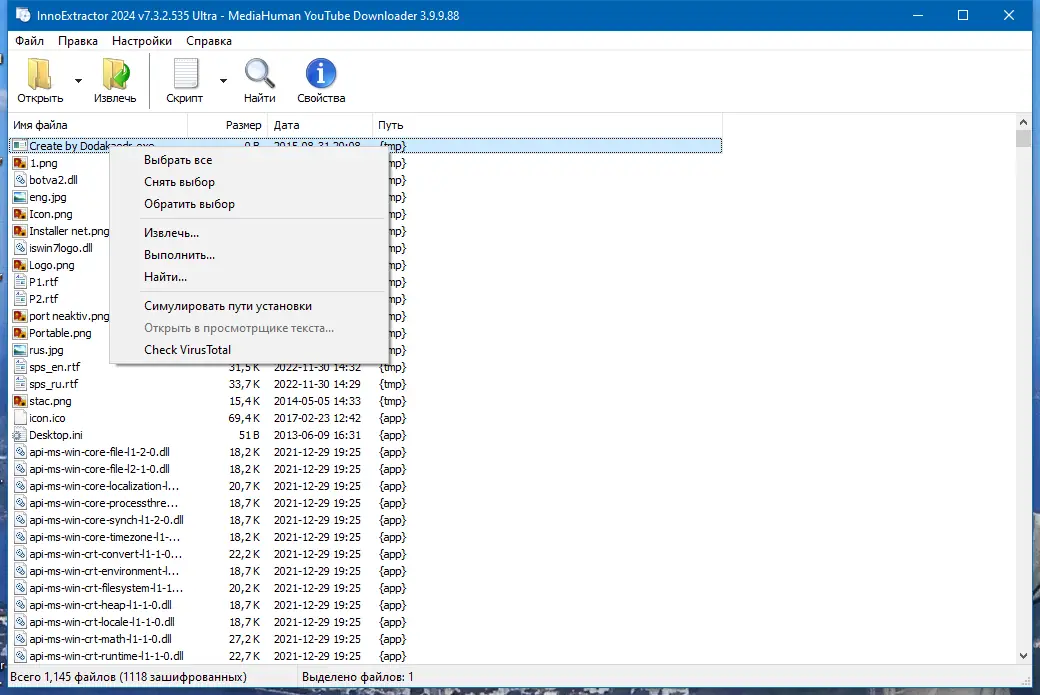The height and width of the screenshot is (695, 1040).
Task: Select api-ms-win-crt-heap-l1-1-0.dll row
Action: pos(365,605)
